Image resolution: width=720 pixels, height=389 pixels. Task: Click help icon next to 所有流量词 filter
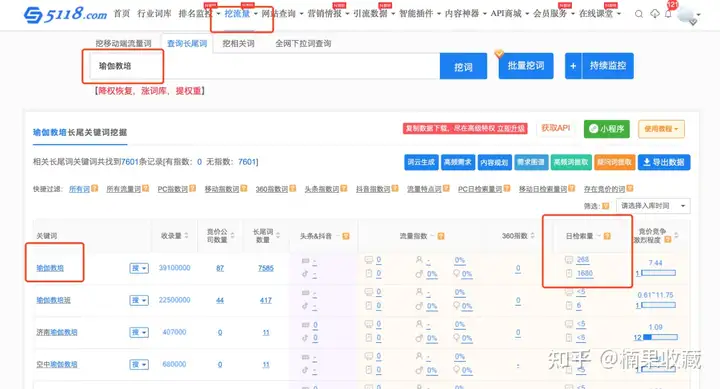point(146,188)
